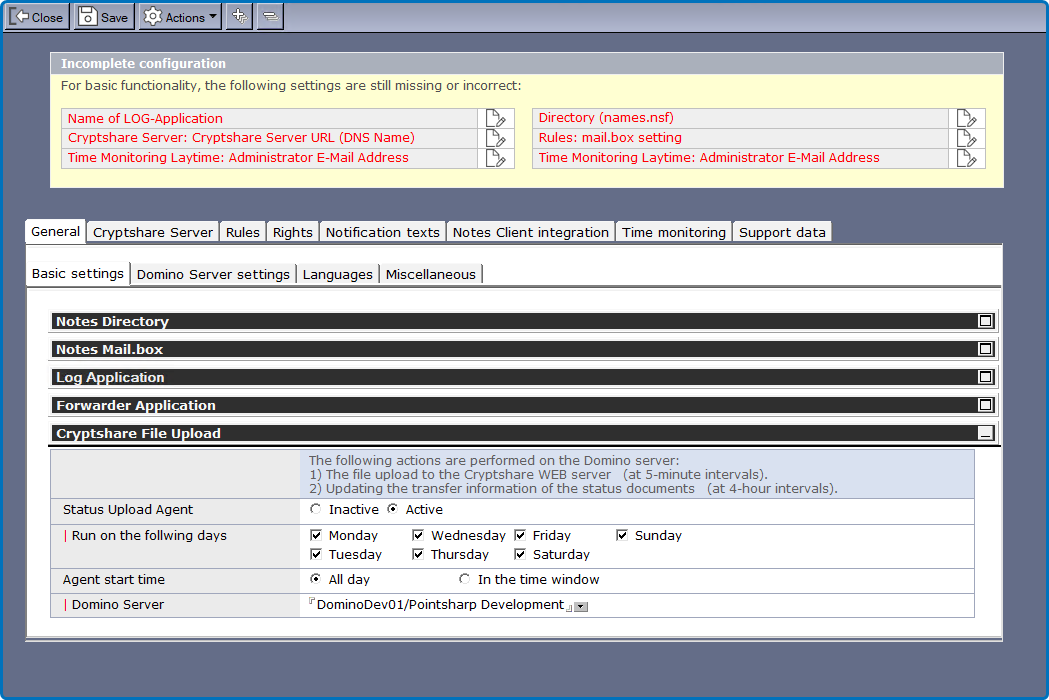Open the Domino Server dropdown arrow

pyautogui.click(x=581, y=607)
